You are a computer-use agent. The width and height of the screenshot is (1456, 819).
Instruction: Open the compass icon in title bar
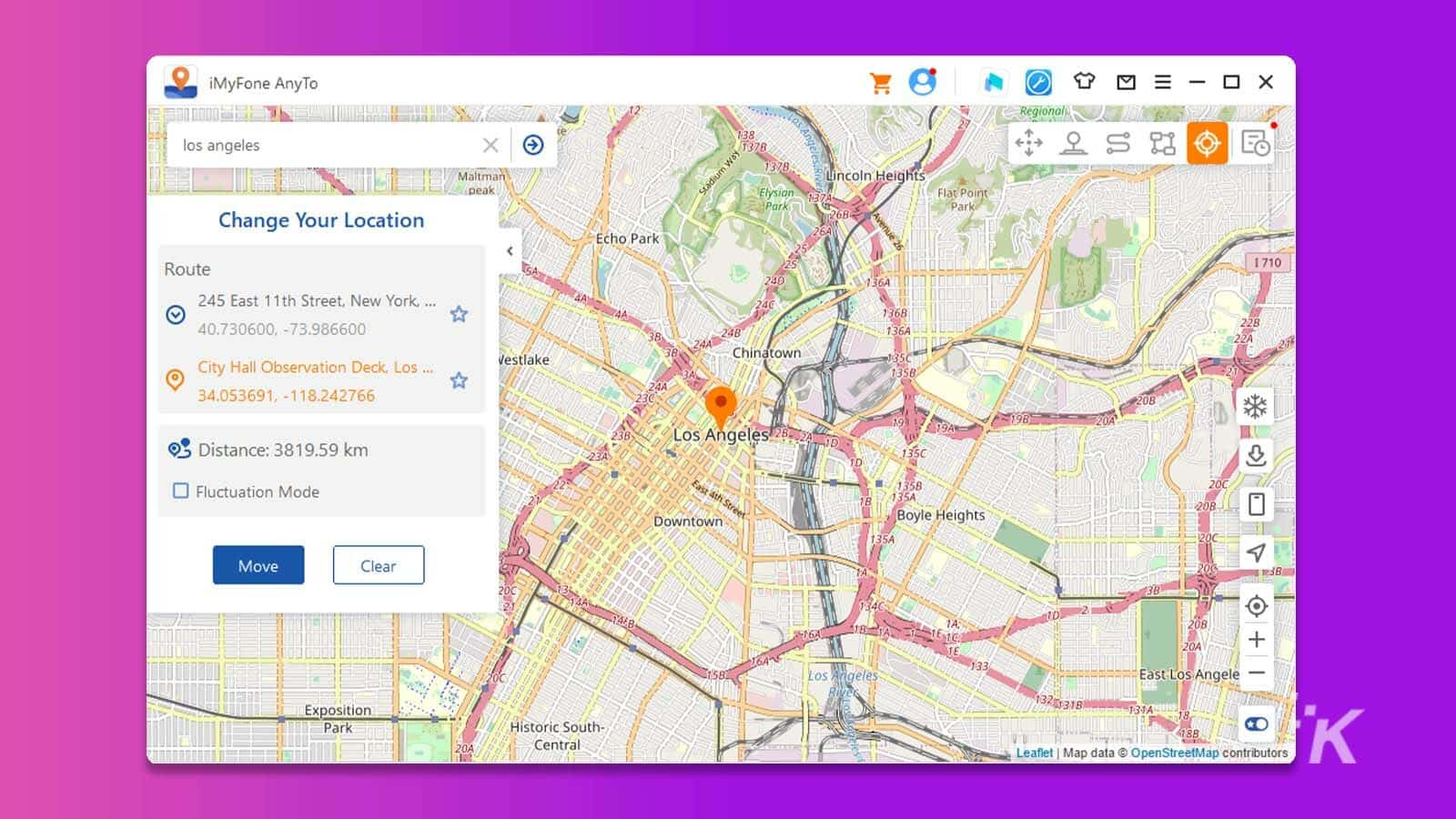click(x=1038, y=83)
